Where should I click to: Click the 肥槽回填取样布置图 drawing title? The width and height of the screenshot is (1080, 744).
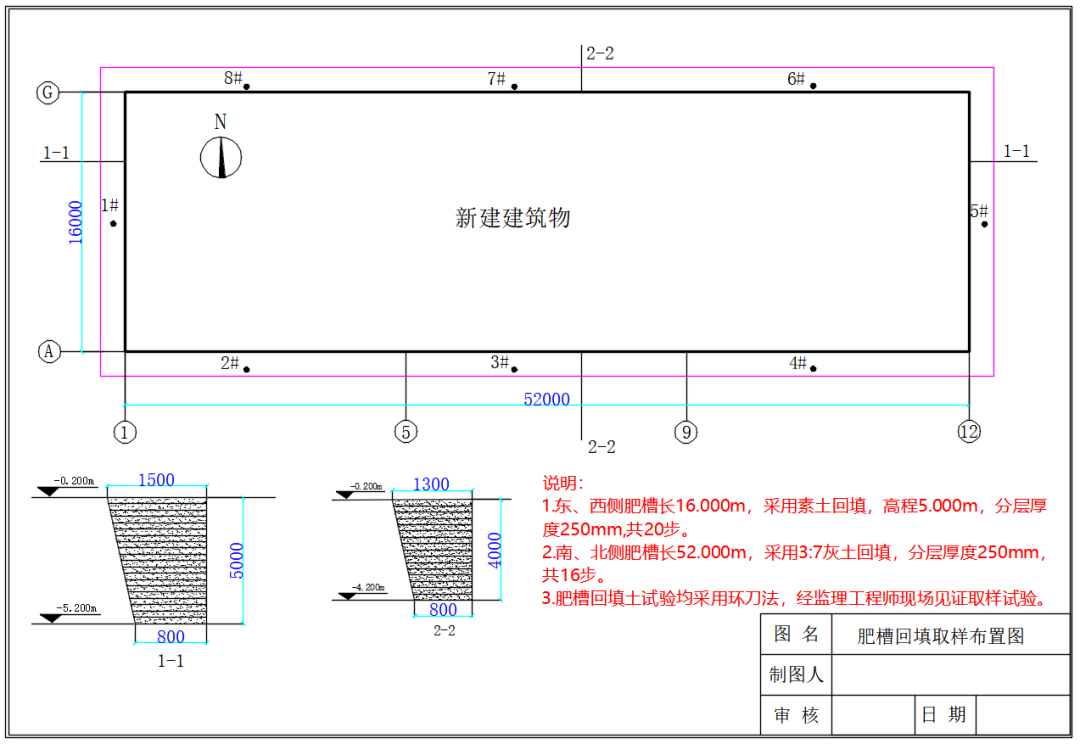click(941, 636)
